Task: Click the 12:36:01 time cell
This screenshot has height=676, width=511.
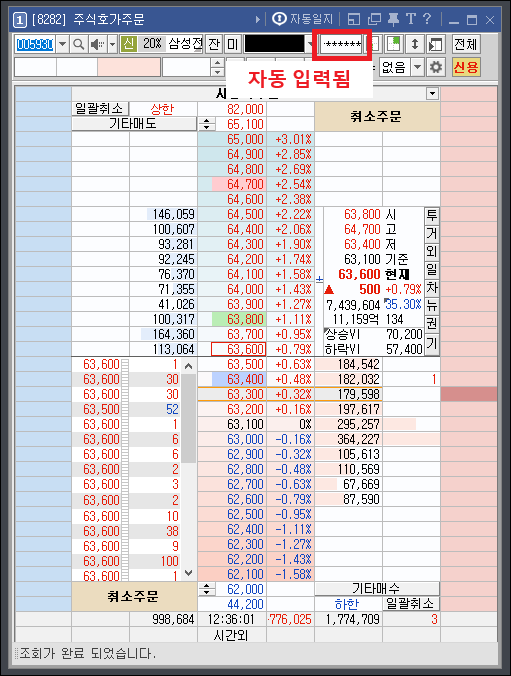Action: 232,620
